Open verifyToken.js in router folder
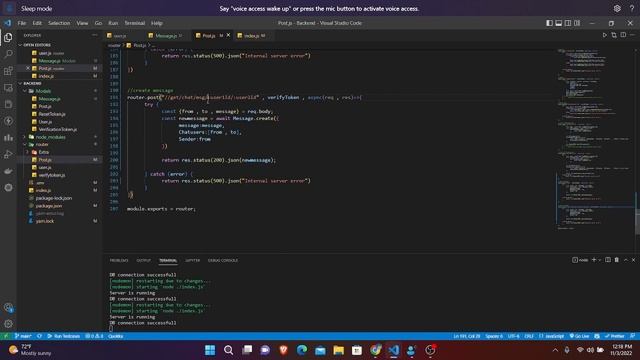Screen dimensions: 640x360 pos(51,175)
